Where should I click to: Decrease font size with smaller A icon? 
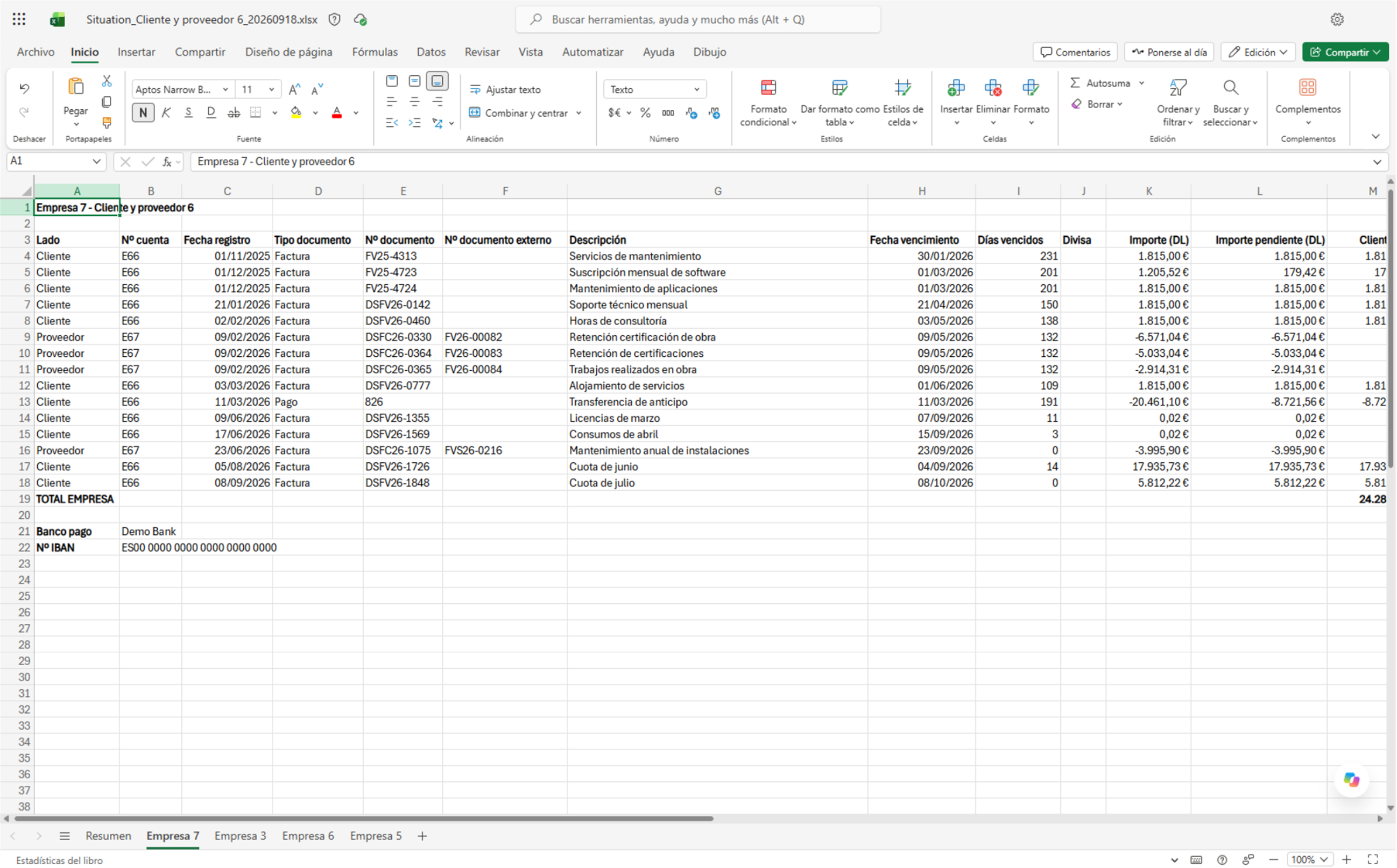(x=317, y=89)
